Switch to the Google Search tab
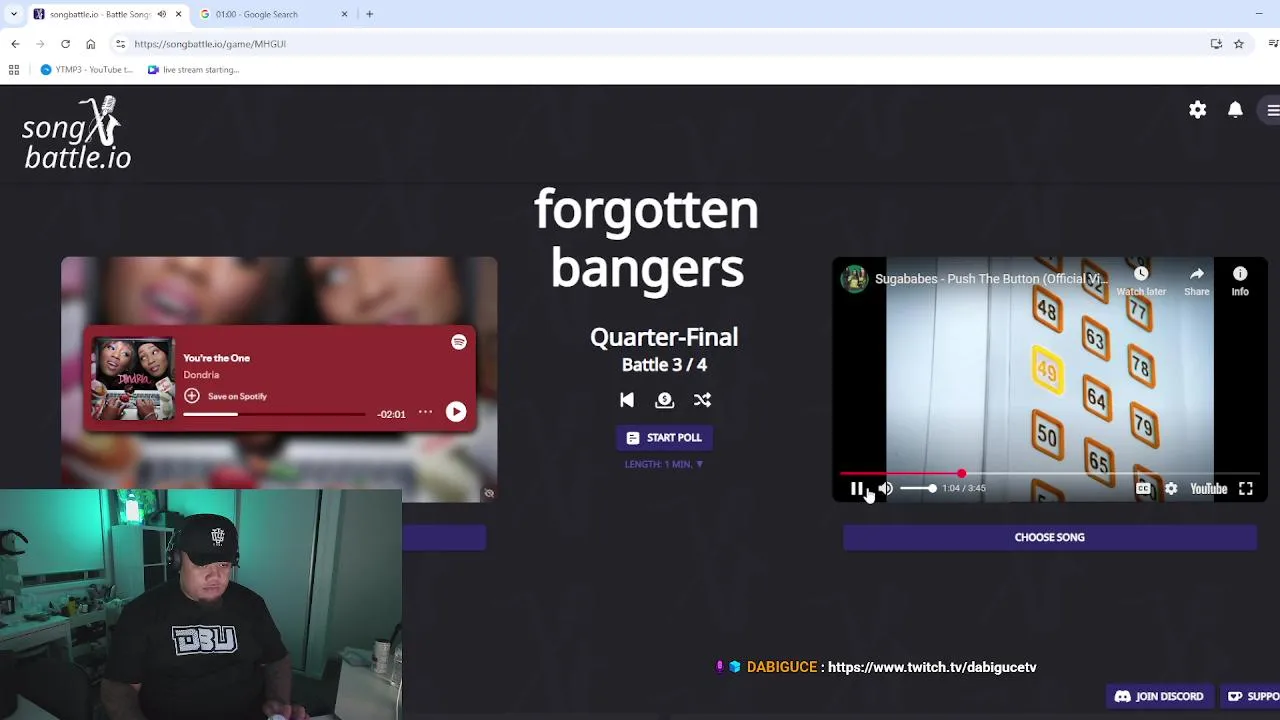Screen dimensions: 1280x720 point(271,14)
